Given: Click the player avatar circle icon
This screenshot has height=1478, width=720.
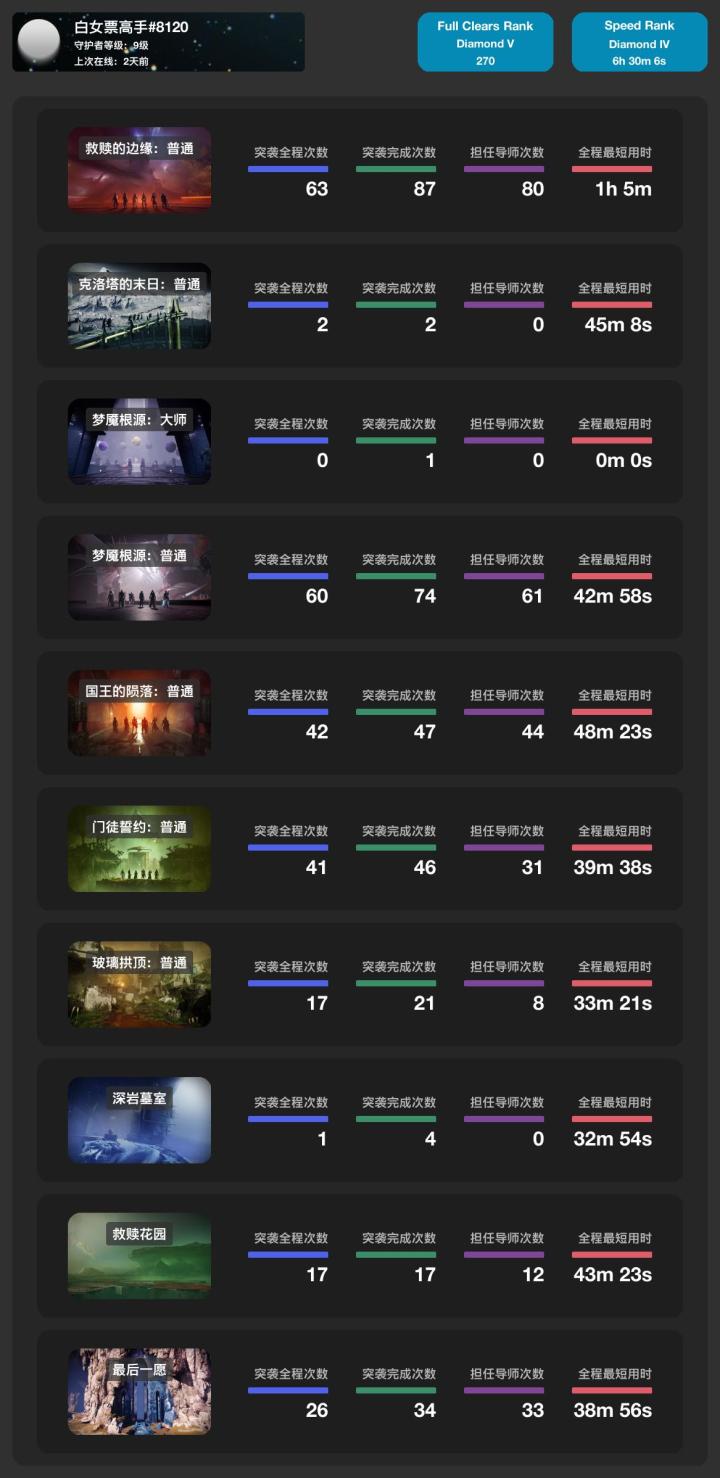Looking at the screenshot, I should (39, 41).
